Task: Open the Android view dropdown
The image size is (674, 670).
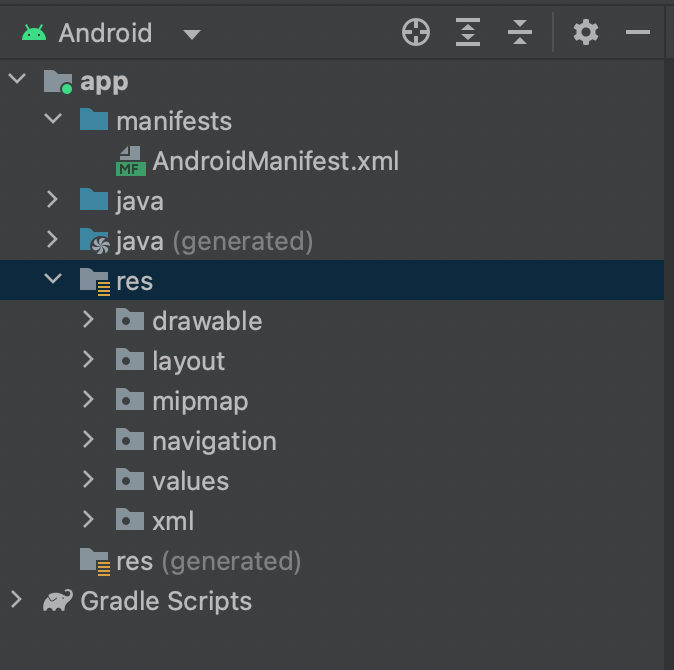Action: point(191,34)
